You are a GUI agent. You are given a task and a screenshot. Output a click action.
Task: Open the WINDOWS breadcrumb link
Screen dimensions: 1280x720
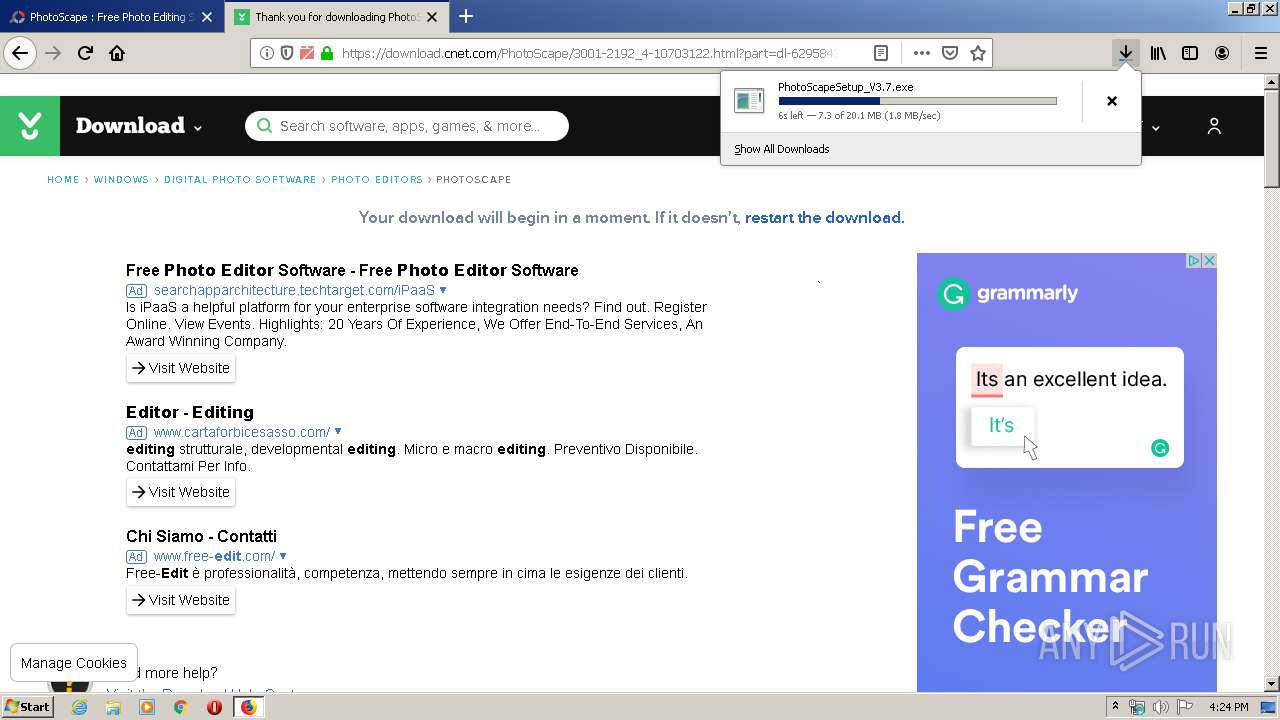[x=121, y=180]
